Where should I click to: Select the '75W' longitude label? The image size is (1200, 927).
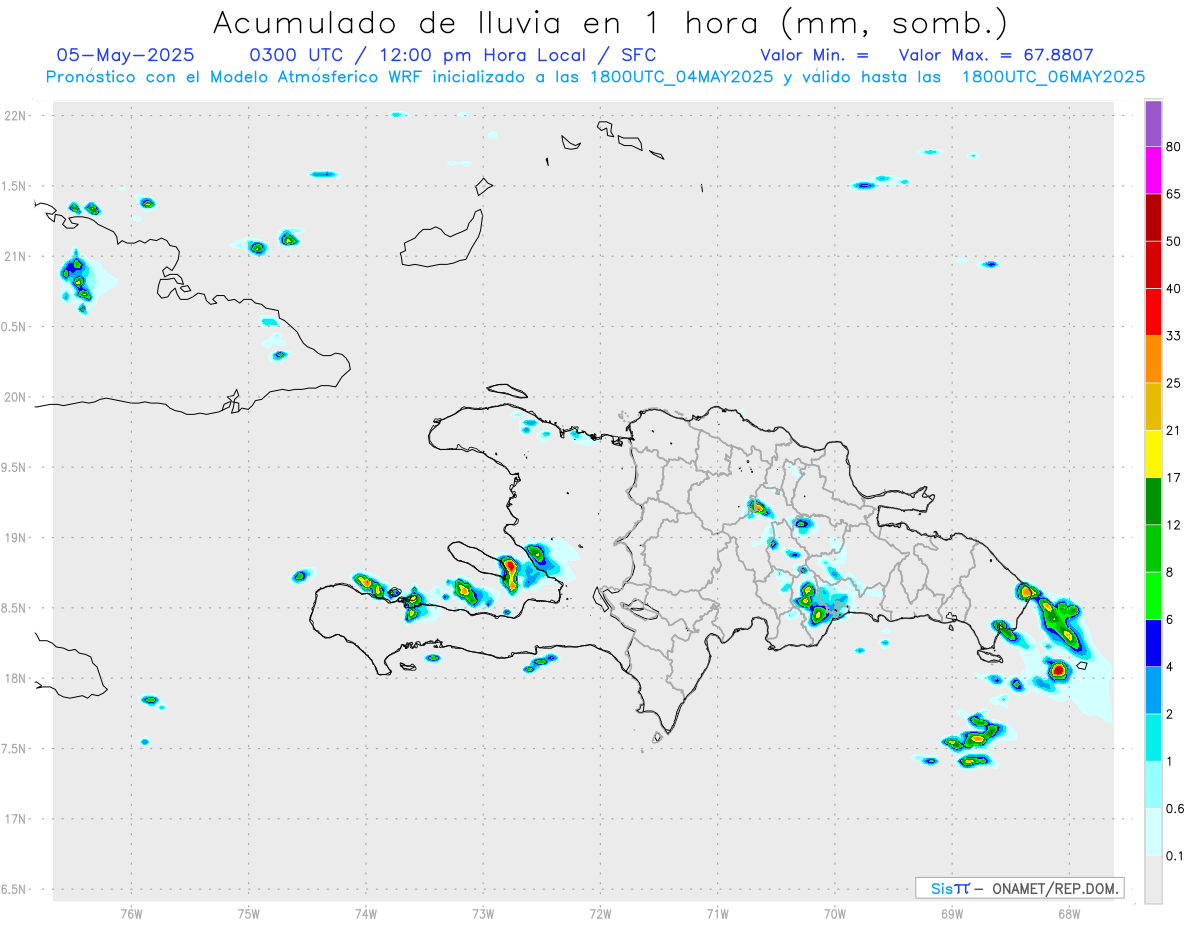pyautogui.click(x=249, y=914)
